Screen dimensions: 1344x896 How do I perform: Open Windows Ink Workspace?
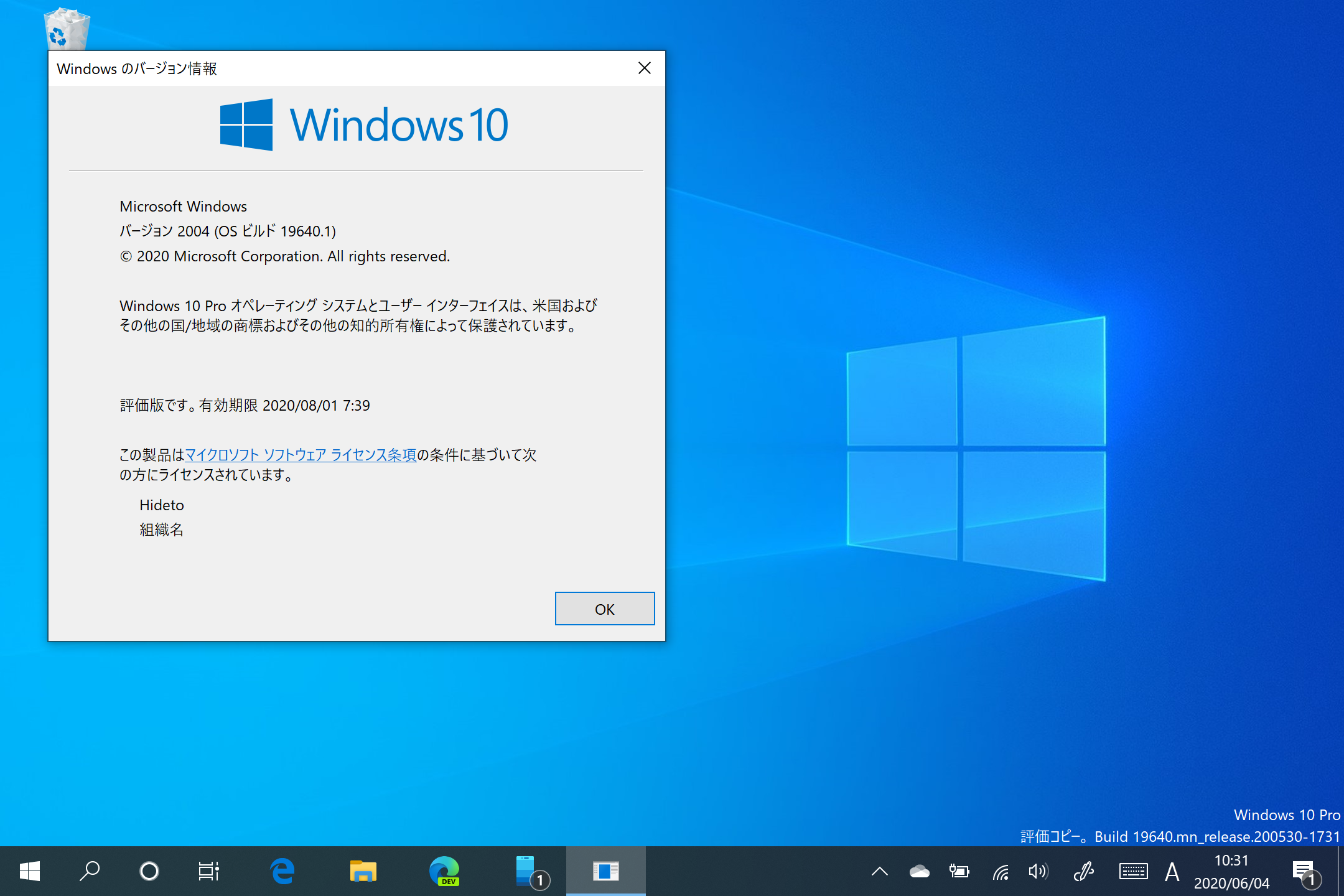tap(1085, 870)
